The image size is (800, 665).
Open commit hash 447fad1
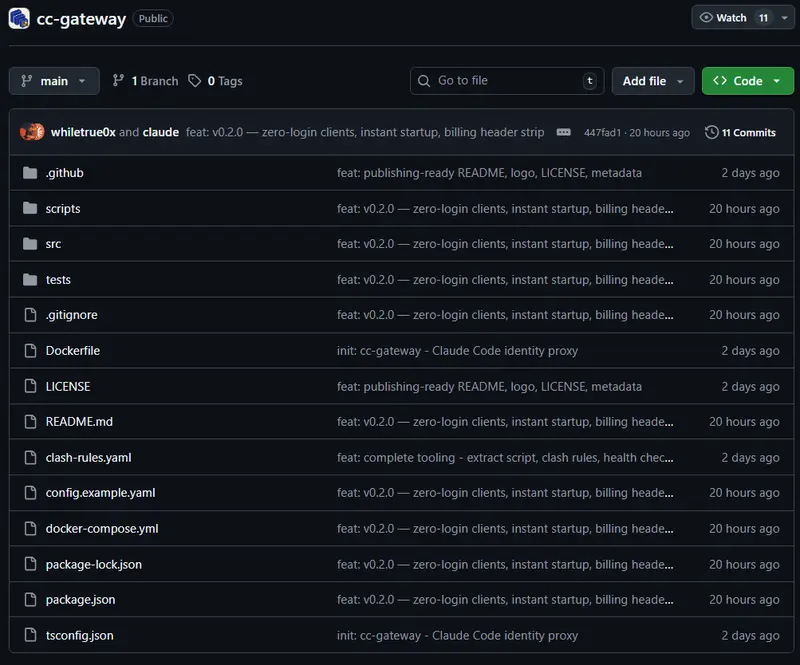tap(602, 133)
